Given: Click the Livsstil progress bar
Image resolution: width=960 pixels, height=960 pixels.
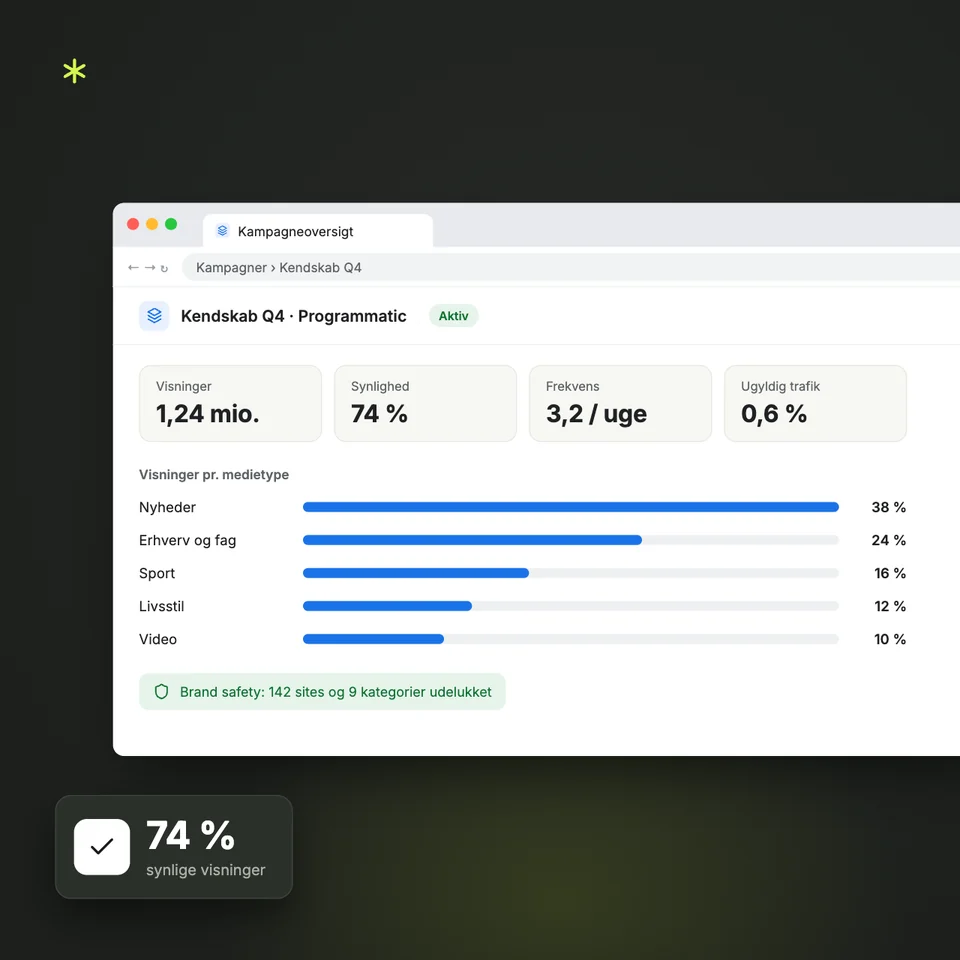Looking at the screenshot, I should (x=571, y=606).
